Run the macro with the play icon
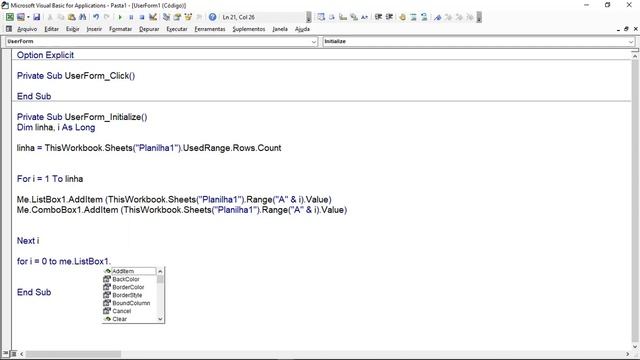The height and width of the screenshot is (360, 640). pyautogui.click(x=120, y=17)
